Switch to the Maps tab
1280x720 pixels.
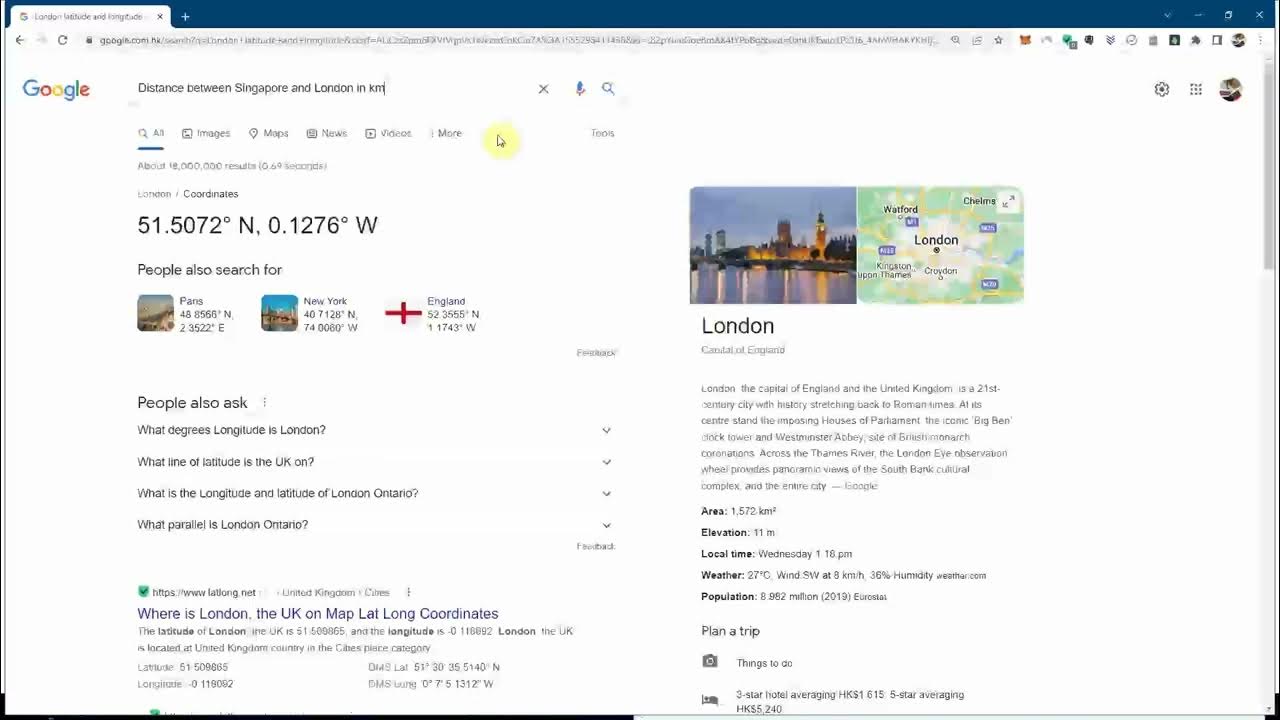pyautogui.click(x=268, y=133)
